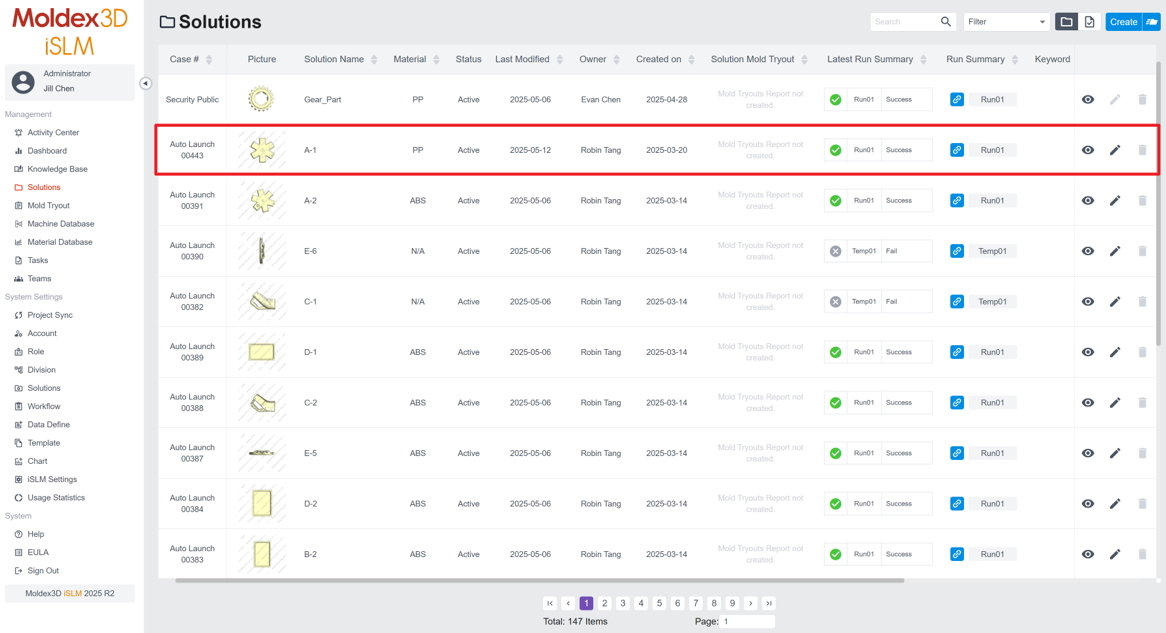Click the search magnifier icon
This screenshot has height=633, width=1166.
pyautogui.click(x=945, y=22)
